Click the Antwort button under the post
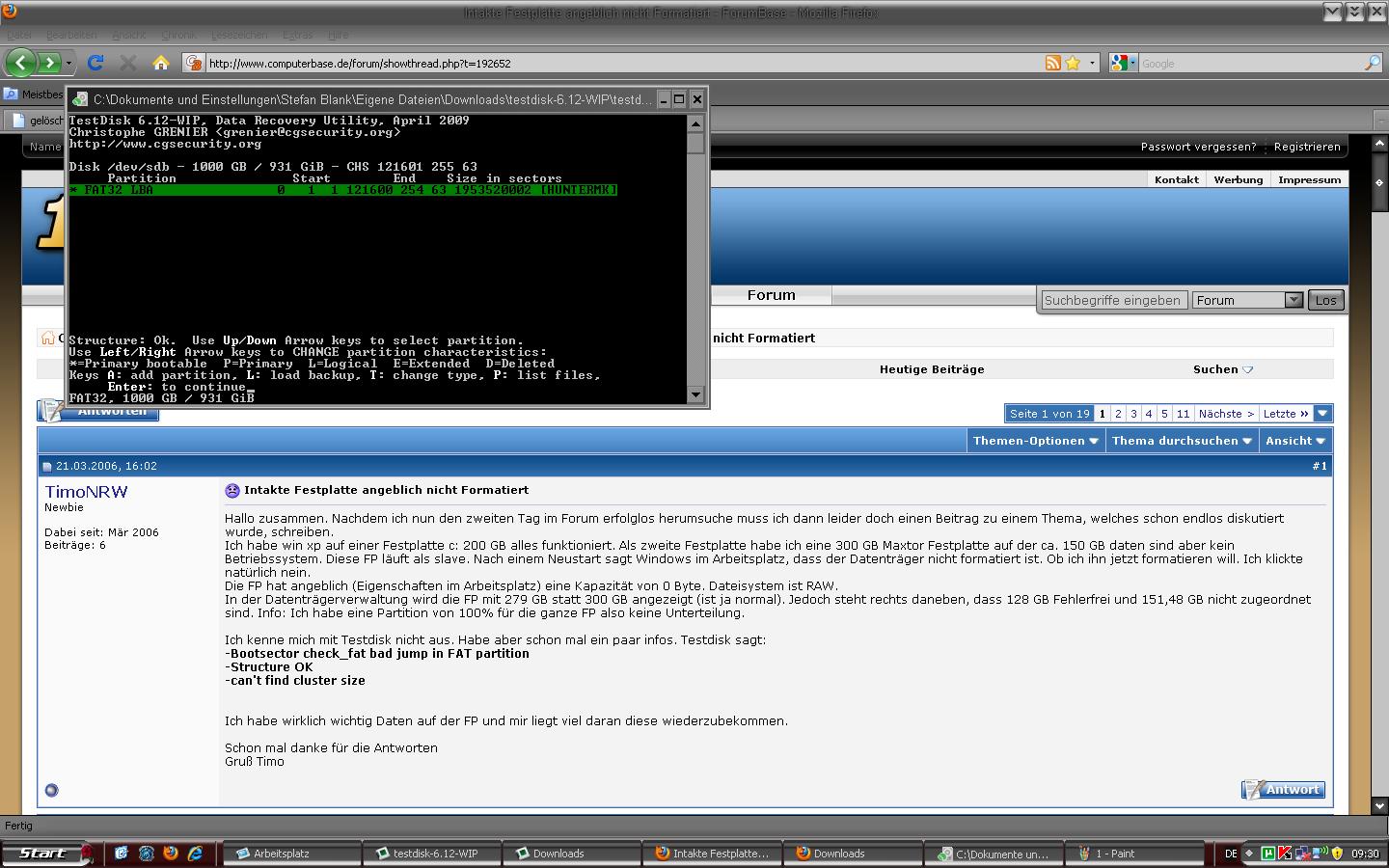 (1283, 790)
